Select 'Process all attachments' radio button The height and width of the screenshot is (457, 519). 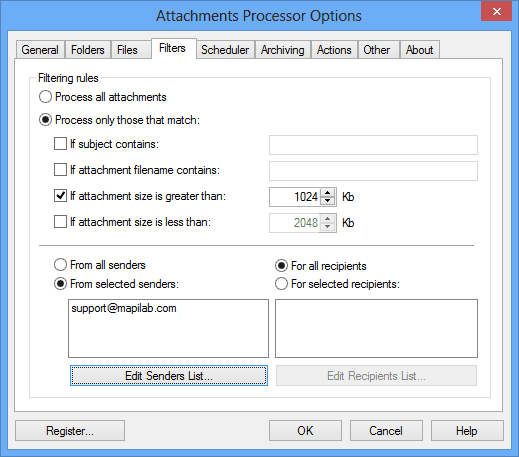coord(45,97)
